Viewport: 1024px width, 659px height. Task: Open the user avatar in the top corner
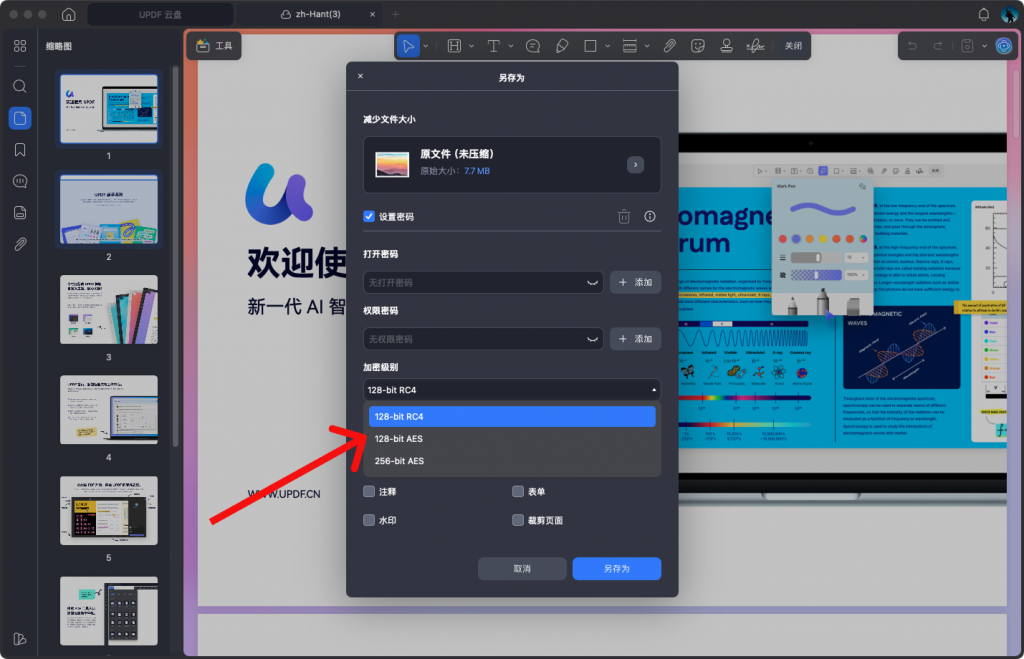click(1009, 14)
